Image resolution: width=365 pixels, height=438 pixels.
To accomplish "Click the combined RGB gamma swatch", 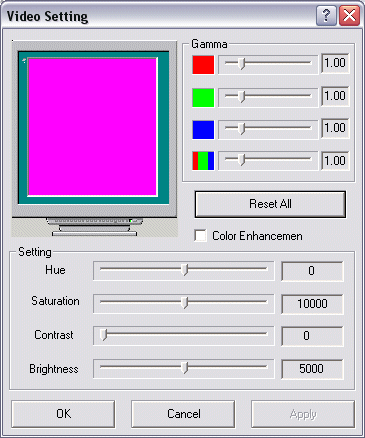I will click(203, 161).
